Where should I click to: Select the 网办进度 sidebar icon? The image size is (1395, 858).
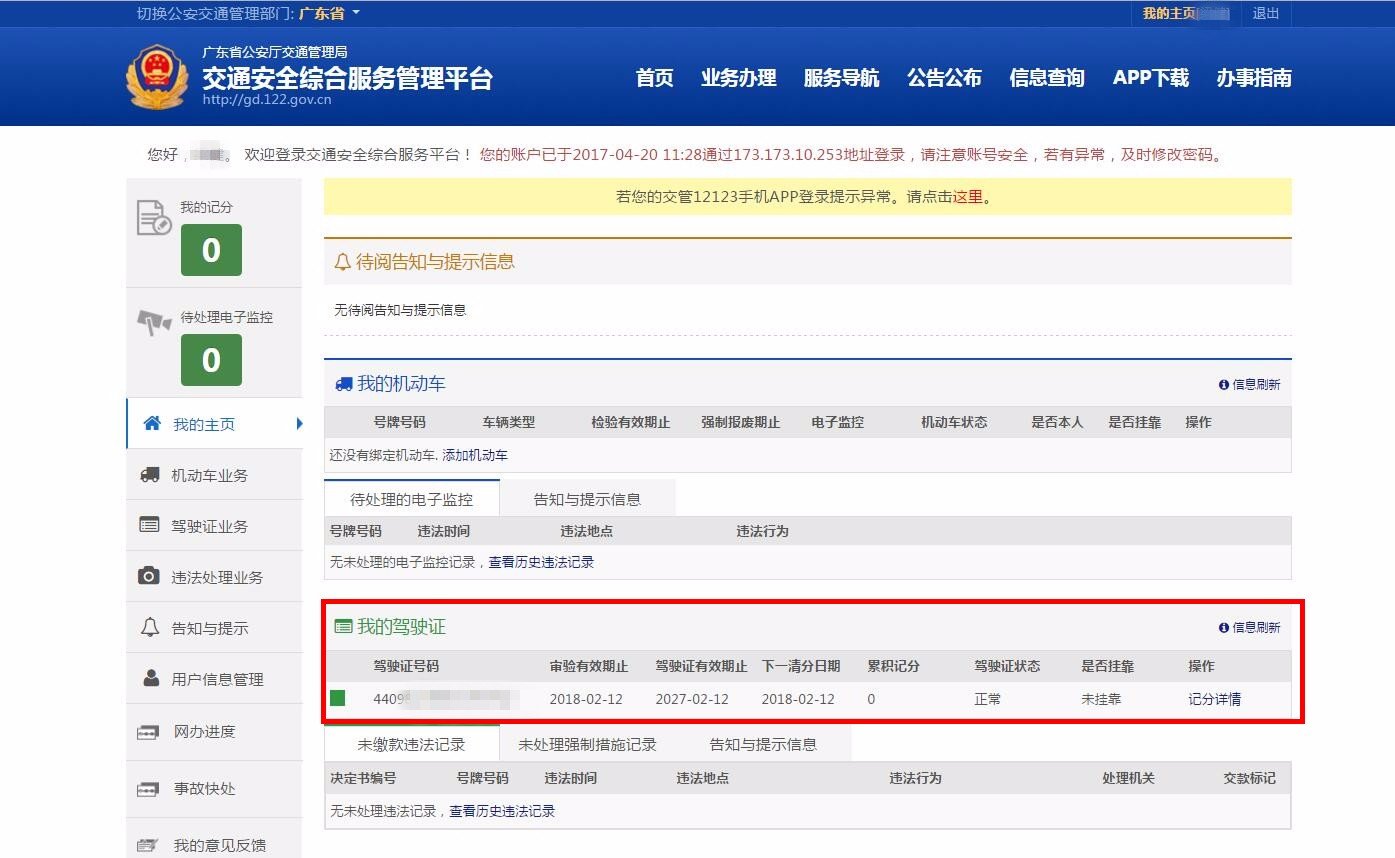pyautogui.click(x=148, y=733)
